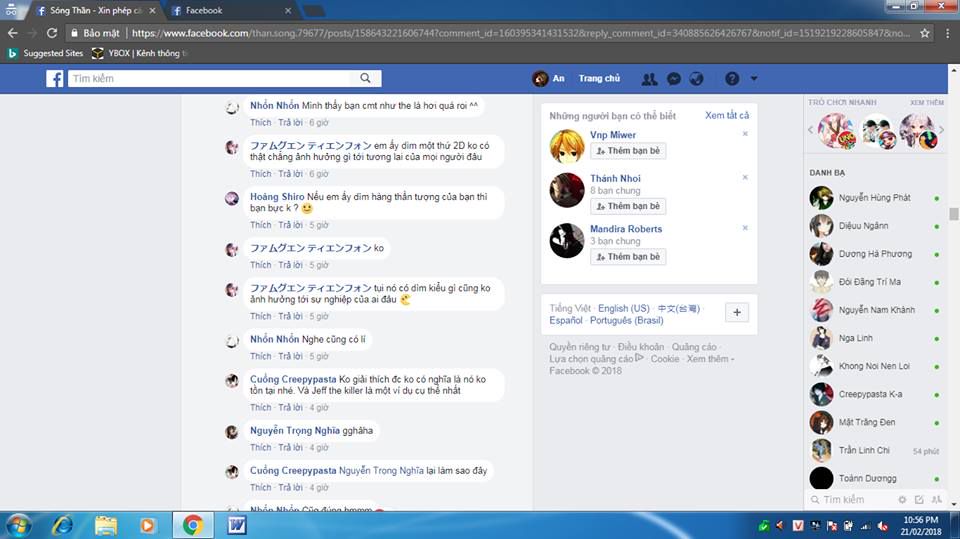Dismiss the Thánh Nhọi friend suggestion
This screenshot has width=960, height=539.
[745, 177]
